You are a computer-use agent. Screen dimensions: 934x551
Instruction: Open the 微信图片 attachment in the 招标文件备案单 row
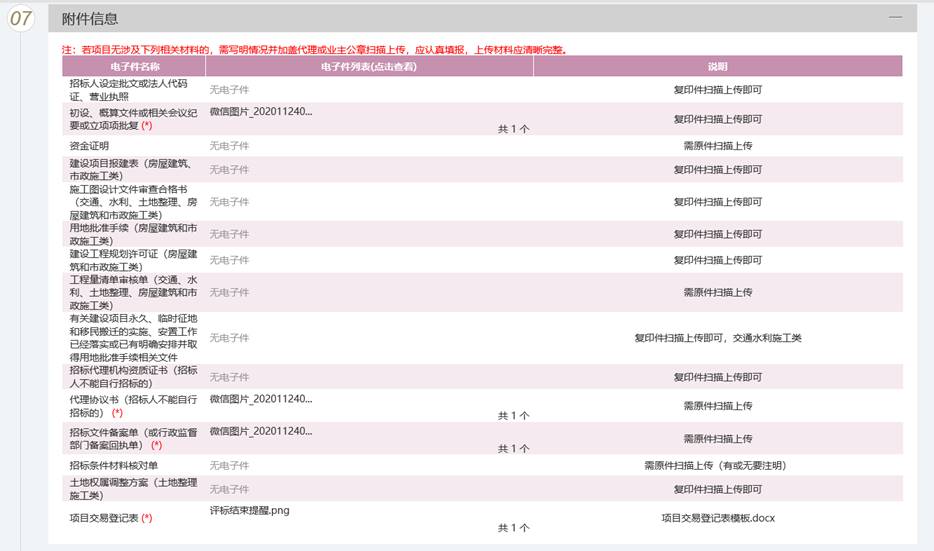(261, 431)
